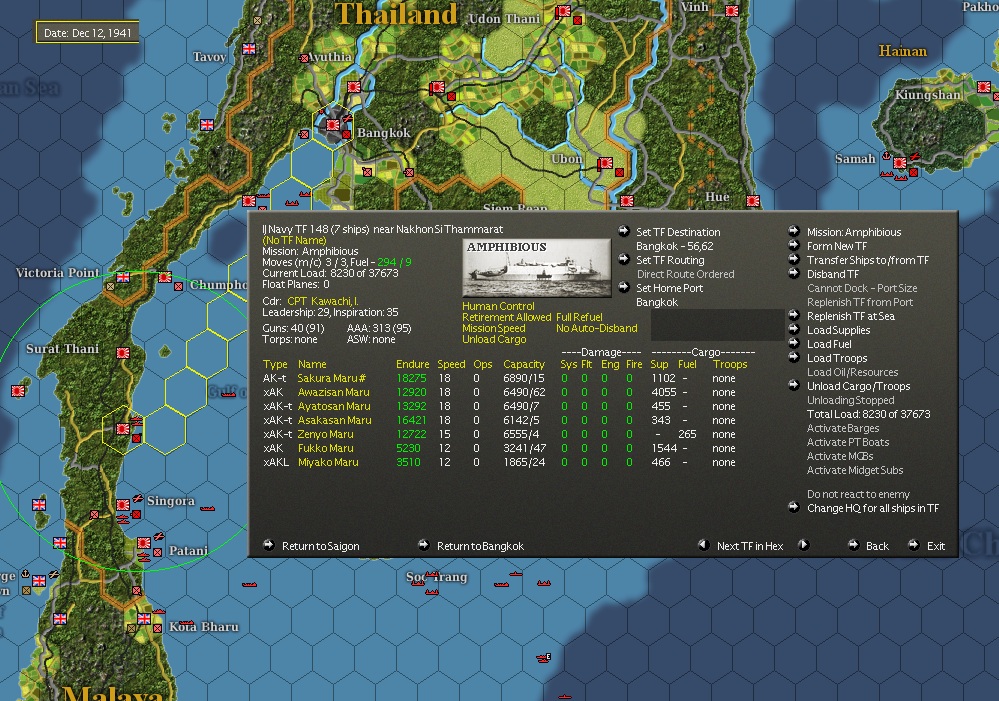Click Japanese flag icon at Surat Thani
Screen dimensions: 999x701
pos(123,352)
